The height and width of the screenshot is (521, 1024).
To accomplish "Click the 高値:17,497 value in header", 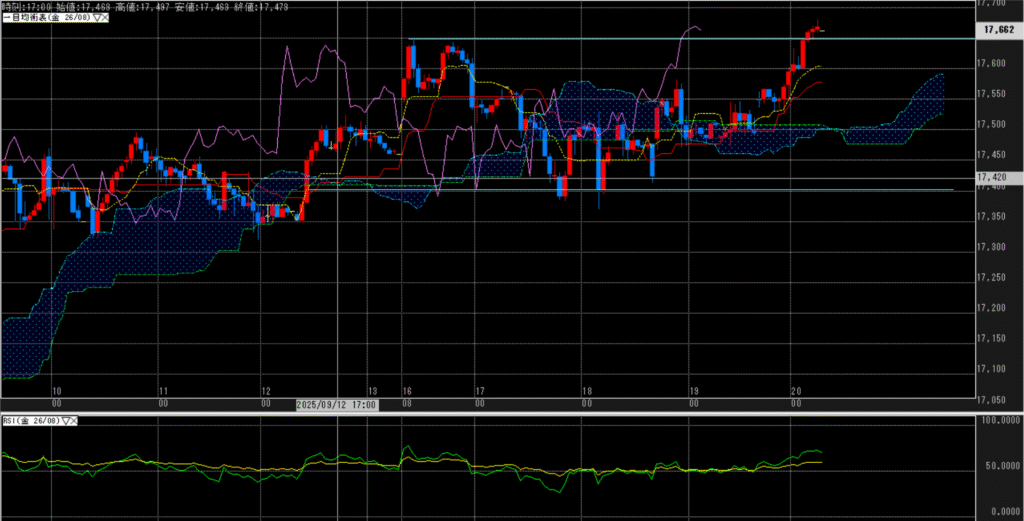I will click(x=142, y=7).
